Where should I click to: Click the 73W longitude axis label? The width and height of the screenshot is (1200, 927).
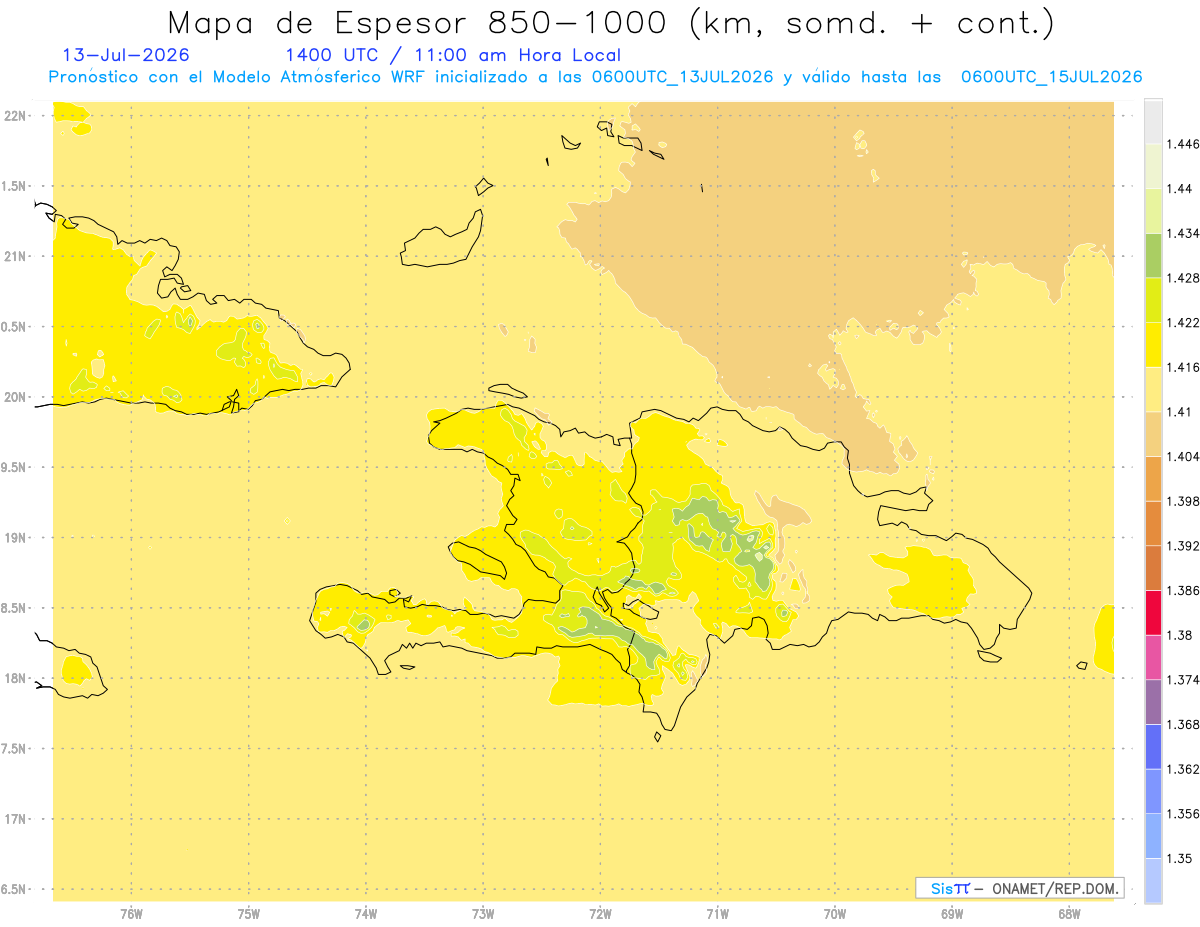[x=483, y=913]
